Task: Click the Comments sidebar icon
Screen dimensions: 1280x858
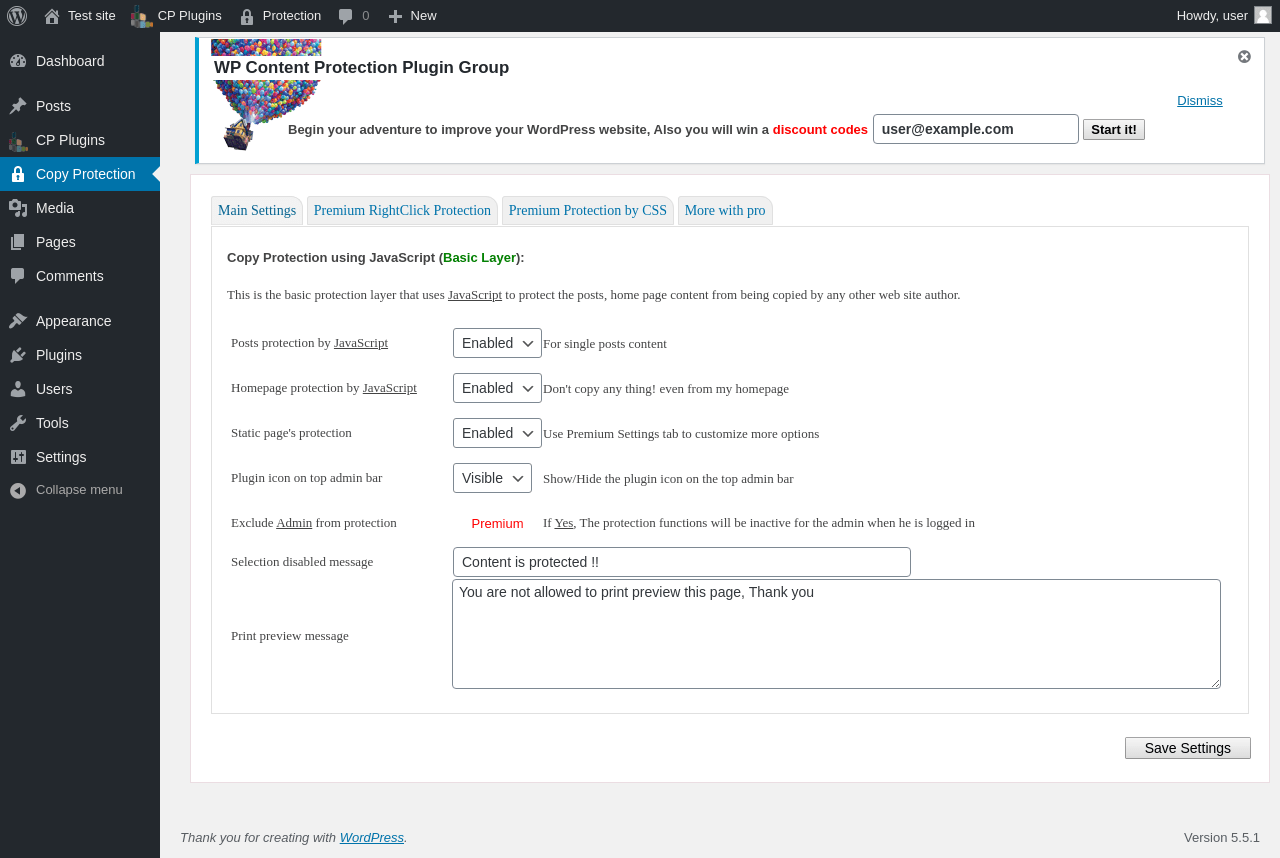Action: [18, 276]
